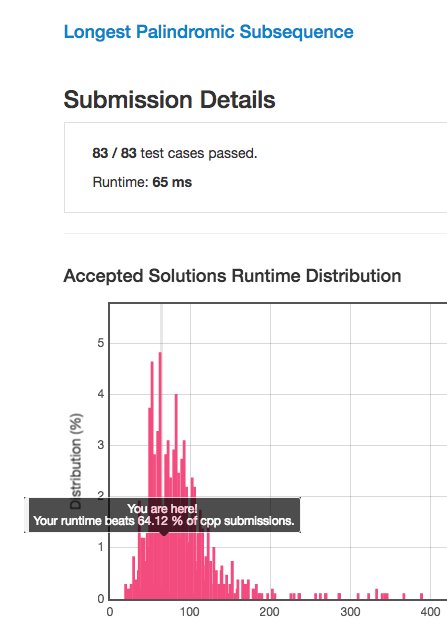Viewport: 447px width, 627px height.
Task: Open the Longest Palindromic Subsequence problem link
Action: coord(208,32)
